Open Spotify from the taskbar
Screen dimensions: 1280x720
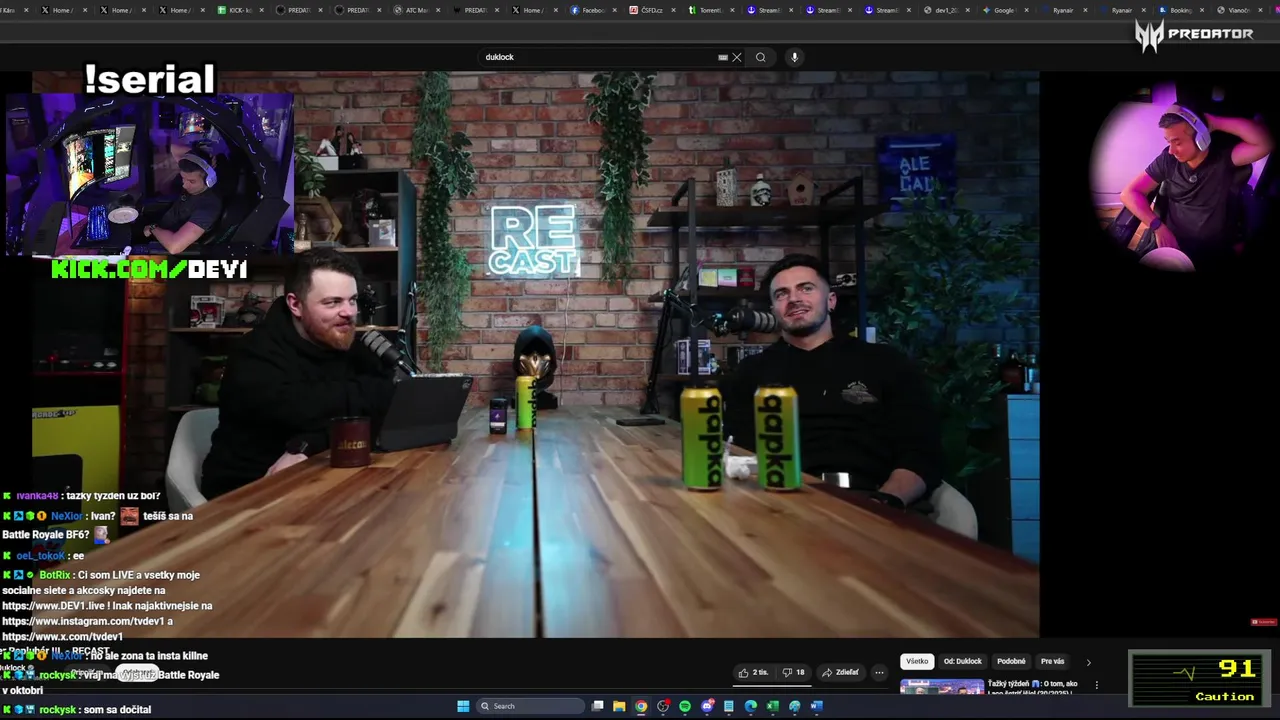point(685,706)
